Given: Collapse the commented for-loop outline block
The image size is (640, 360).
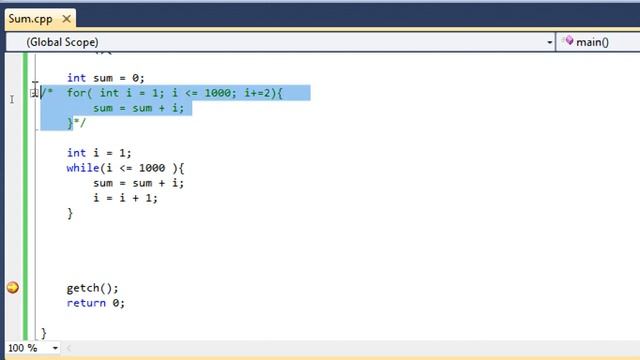Looking at the screenshot, I should (34, 93).
